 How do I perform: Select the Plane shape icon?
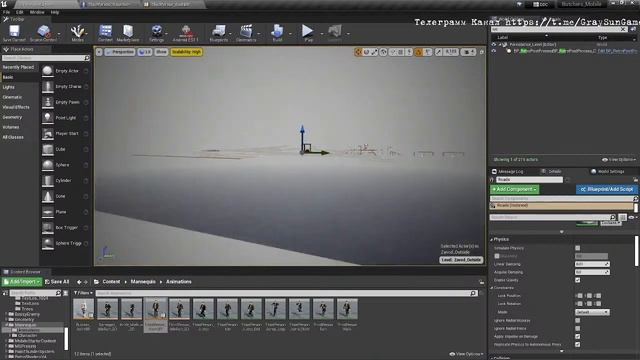pyautogui.click(x=48, y=212)
